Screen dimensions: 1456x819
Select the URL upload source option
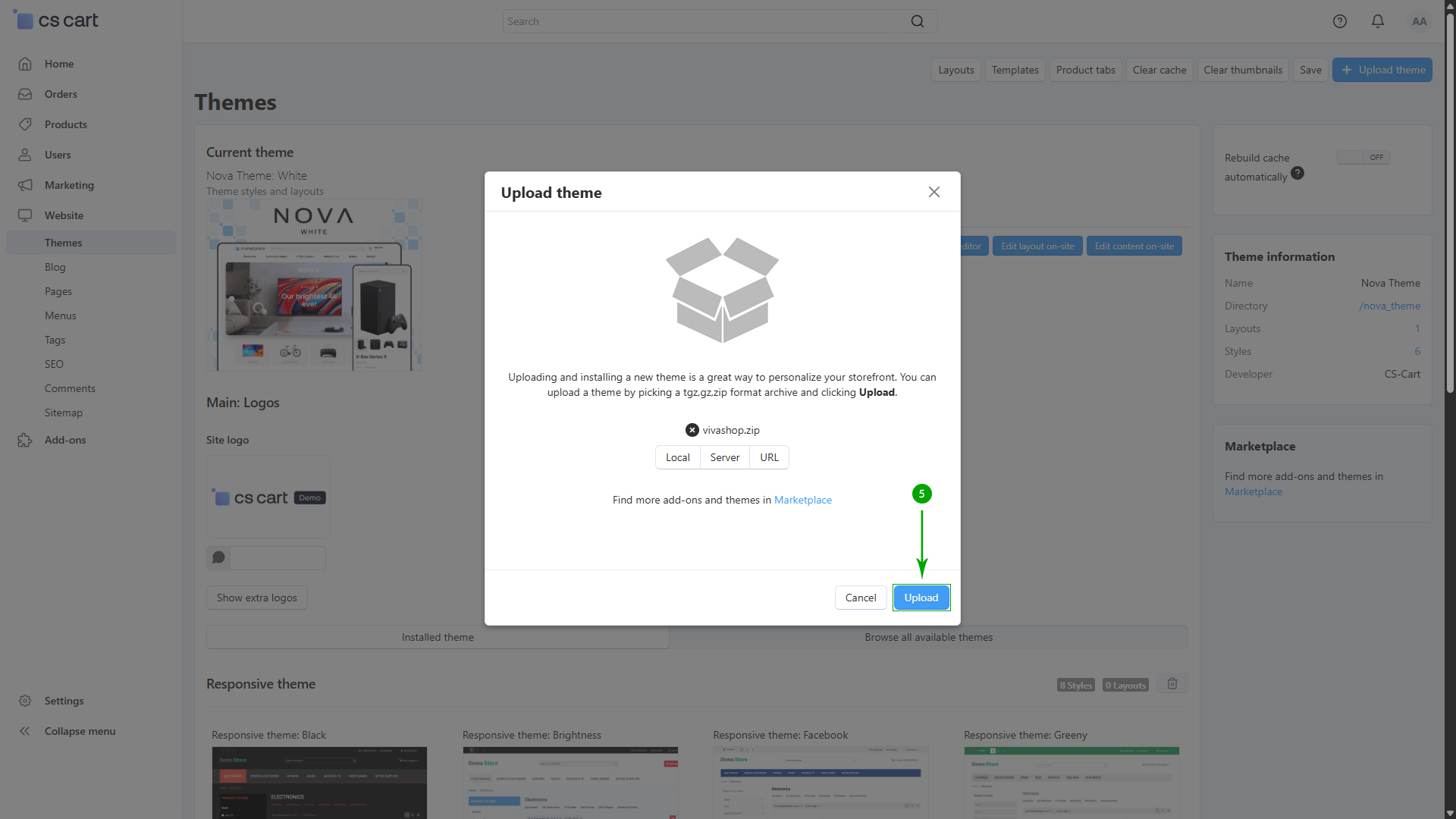pos(769,457)
